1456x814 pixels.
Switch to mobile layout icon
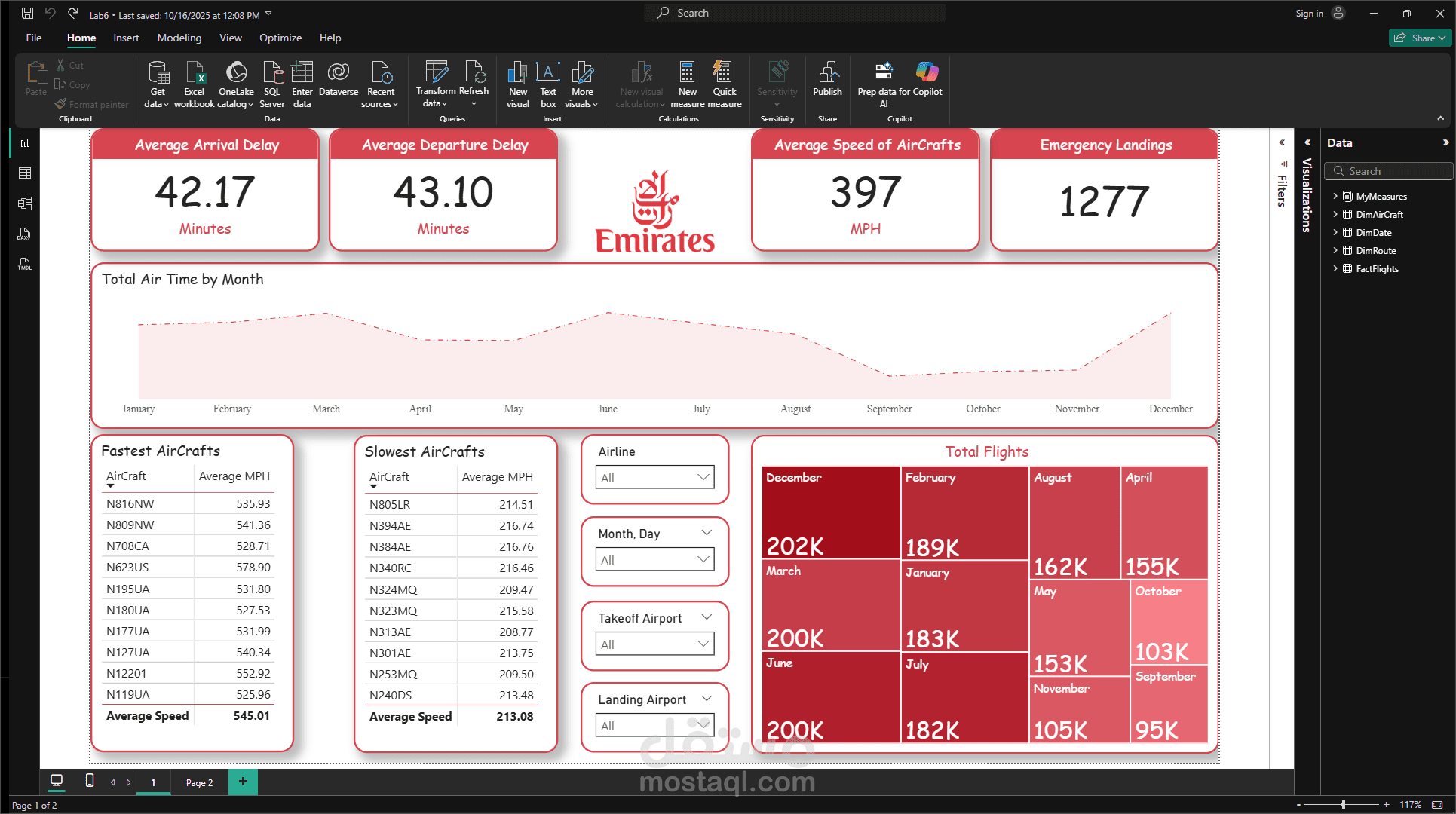(x=90, y=781)
